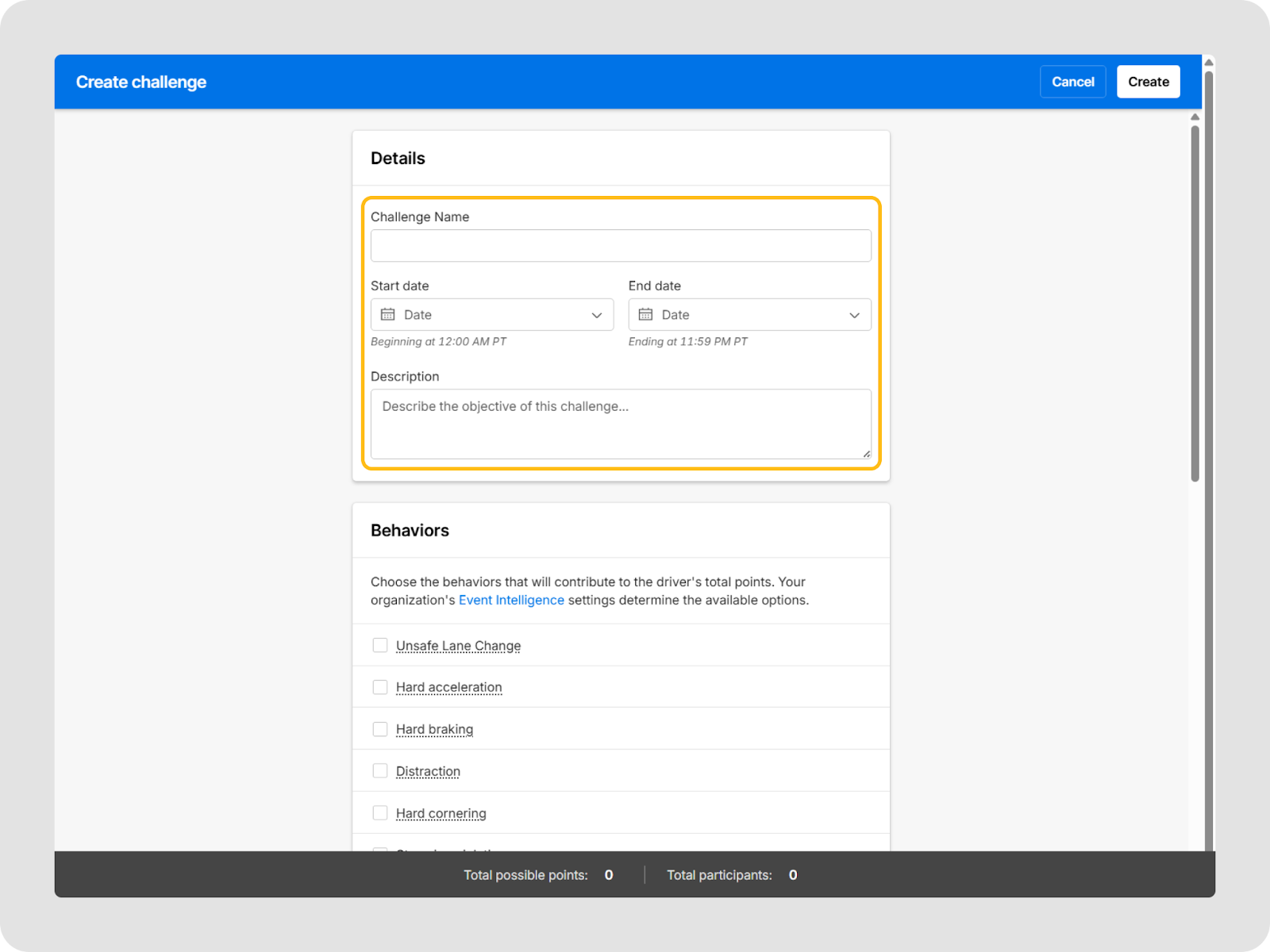The image size is (1270, 952).
Task: Expand the End date dropdown chevron
Action: [x=854, y=315]
